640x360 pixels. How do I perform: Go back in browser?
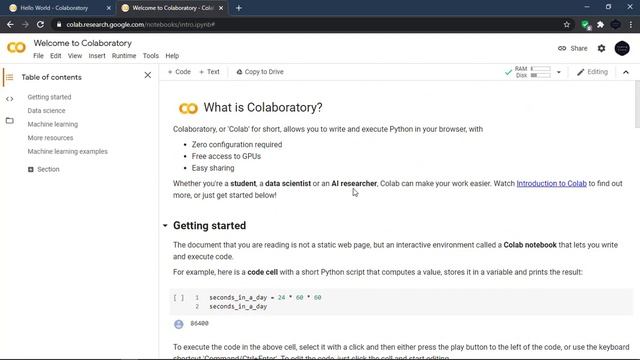[10, 24]
